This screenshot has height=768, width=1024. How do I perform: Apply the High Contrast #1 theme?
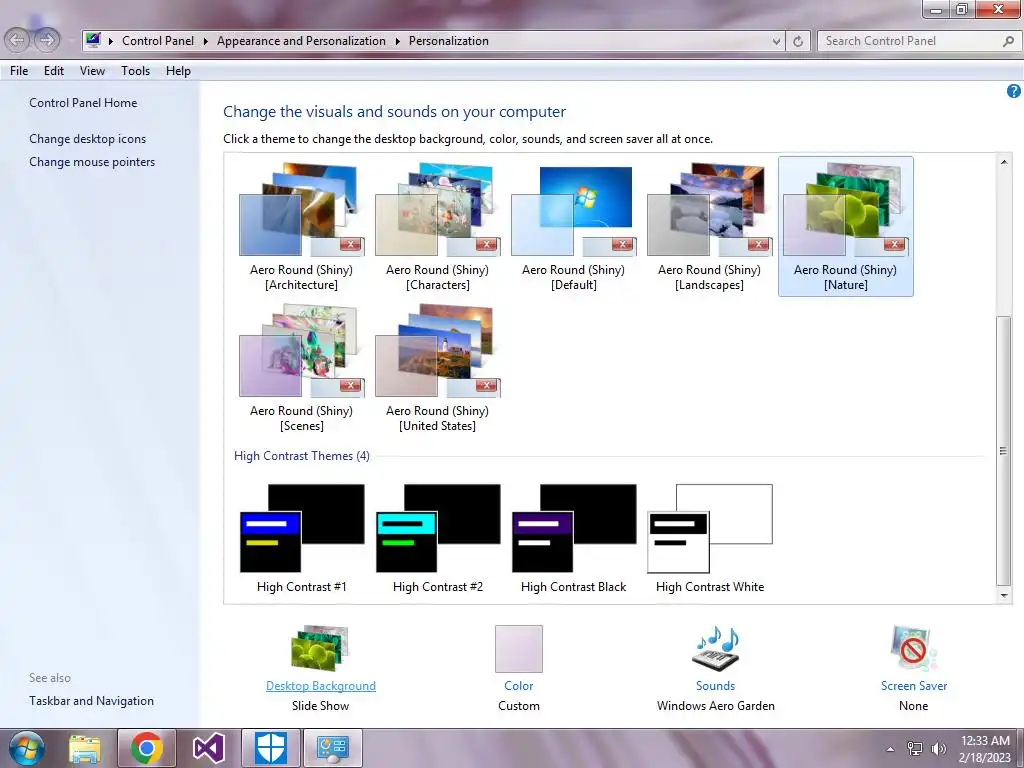(301, 539)
